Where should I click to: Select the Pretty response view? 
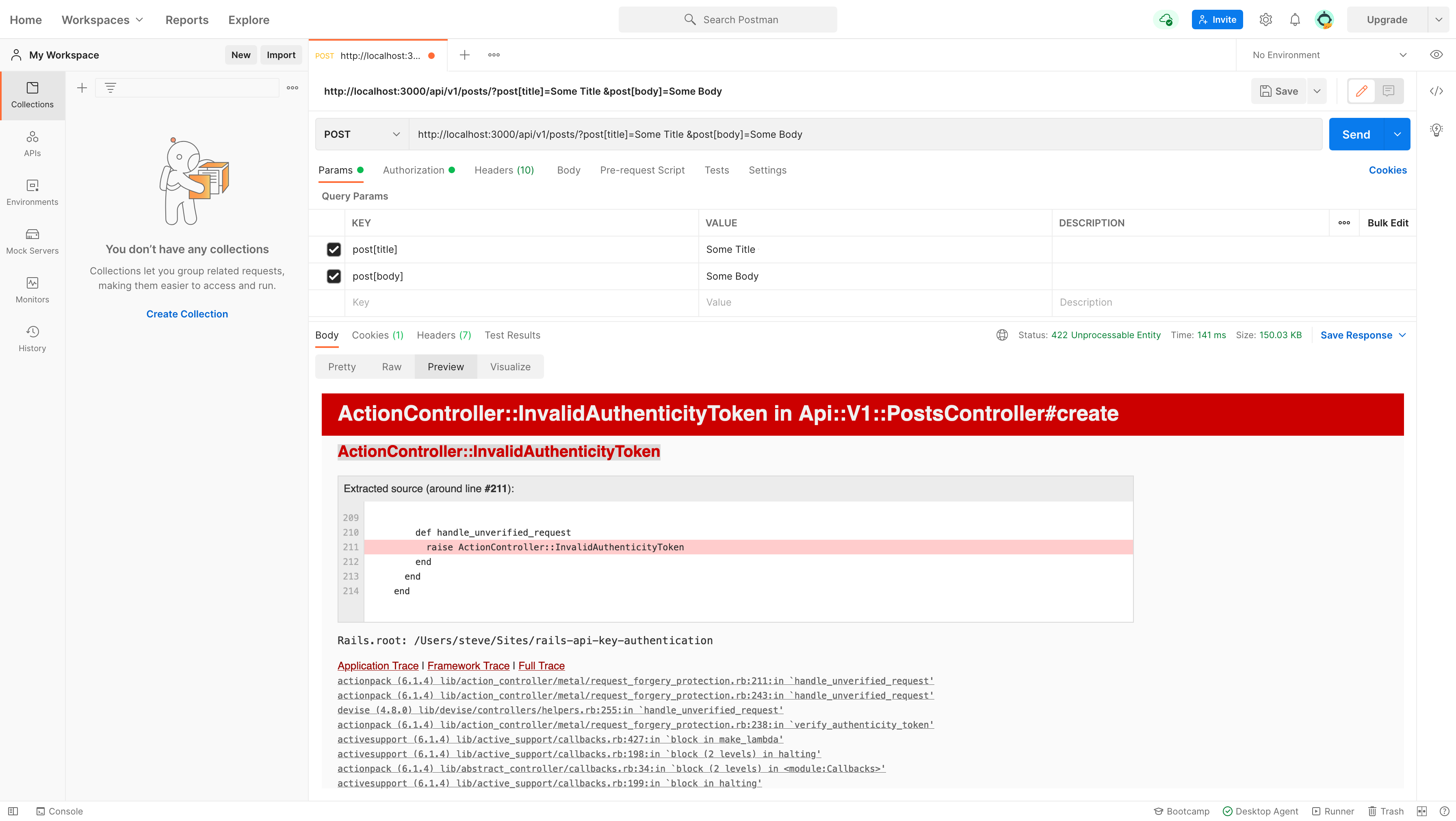pos(342,367)
